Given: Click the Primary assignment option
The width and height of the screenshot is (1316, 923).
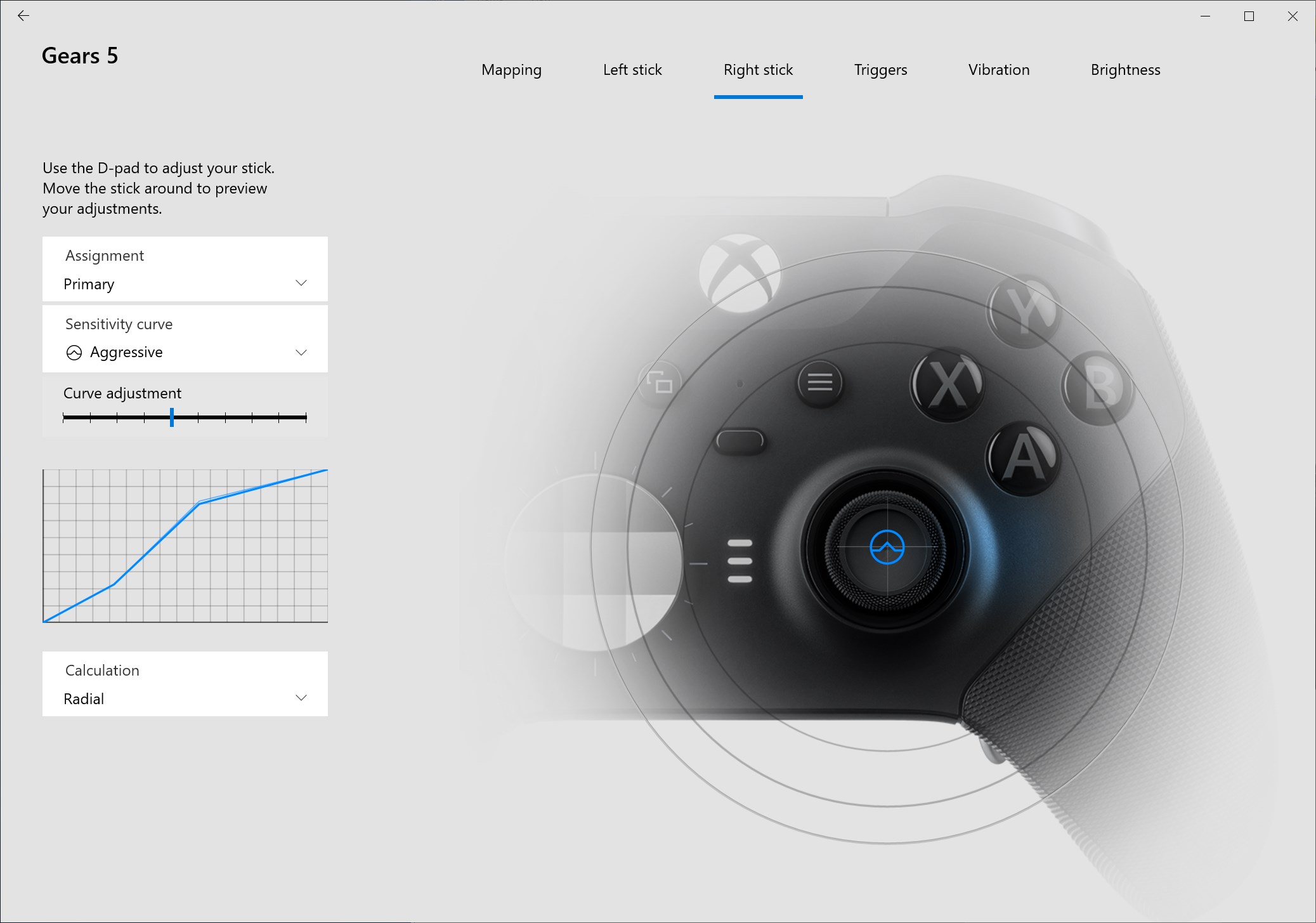Looking at the screenshot, I should (185, 282).
